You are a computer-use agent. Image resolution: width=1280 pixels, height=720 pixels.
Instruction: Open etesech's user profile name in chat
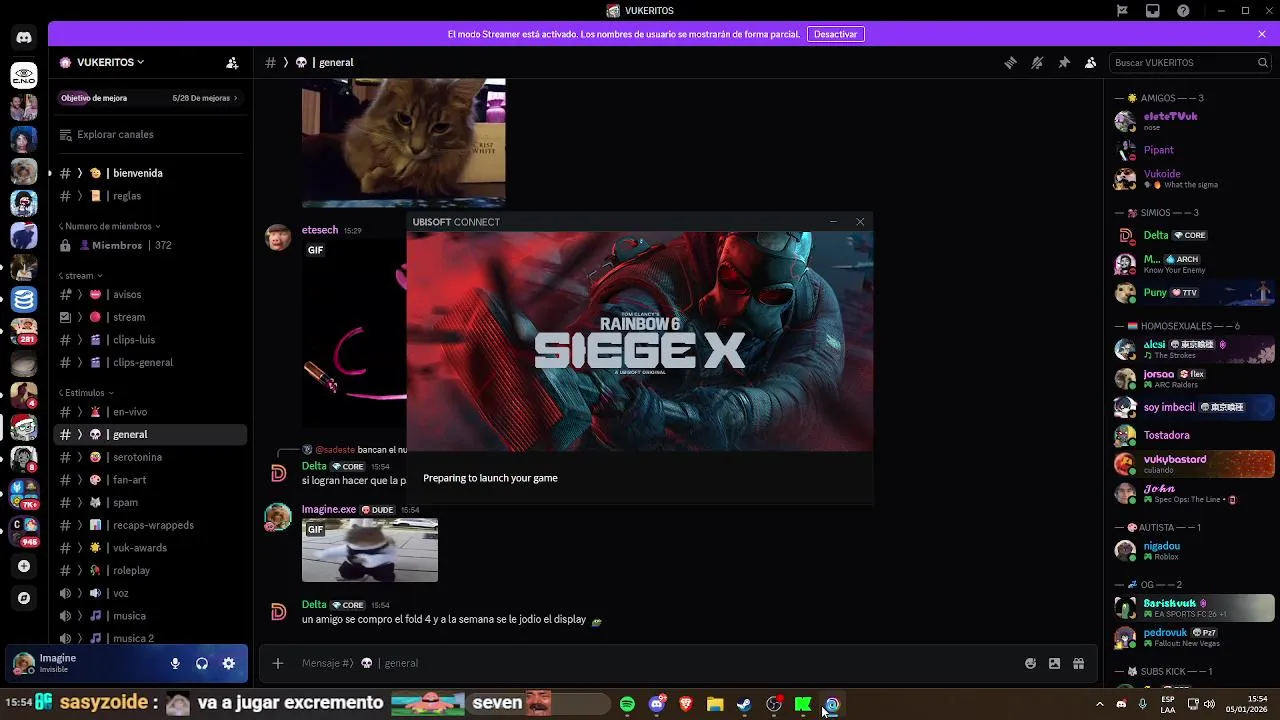pos(320,230)
